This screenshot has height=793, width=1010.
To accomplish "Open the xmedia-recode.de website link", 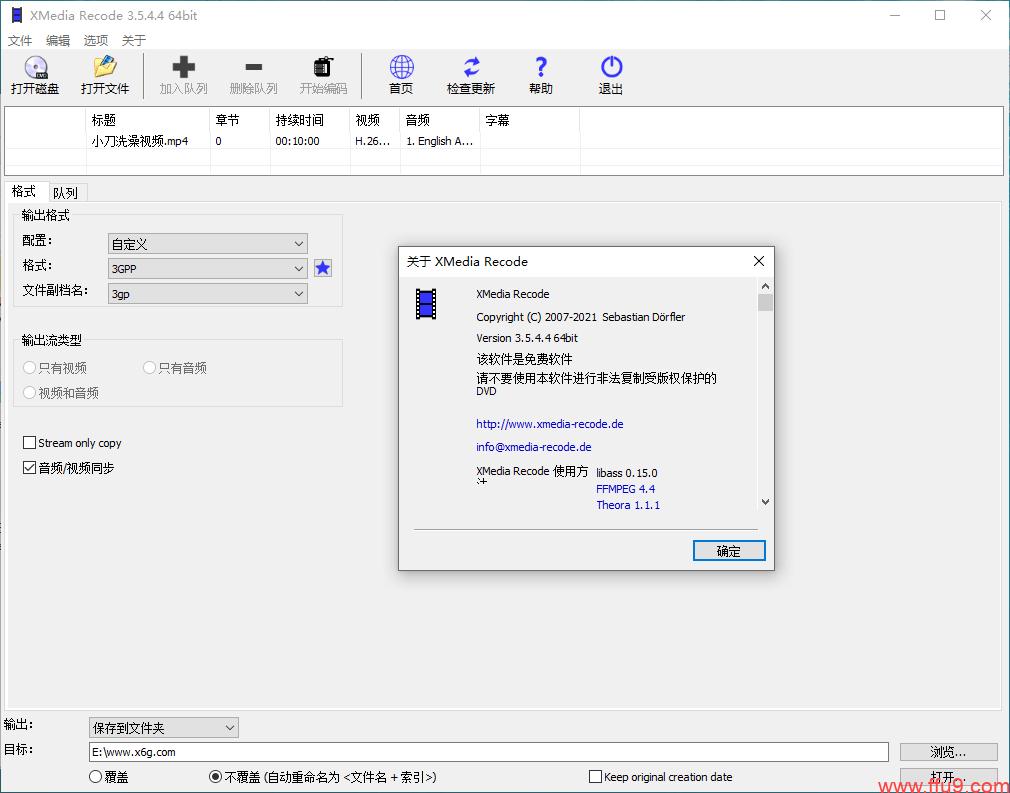I will coord(549,424).
